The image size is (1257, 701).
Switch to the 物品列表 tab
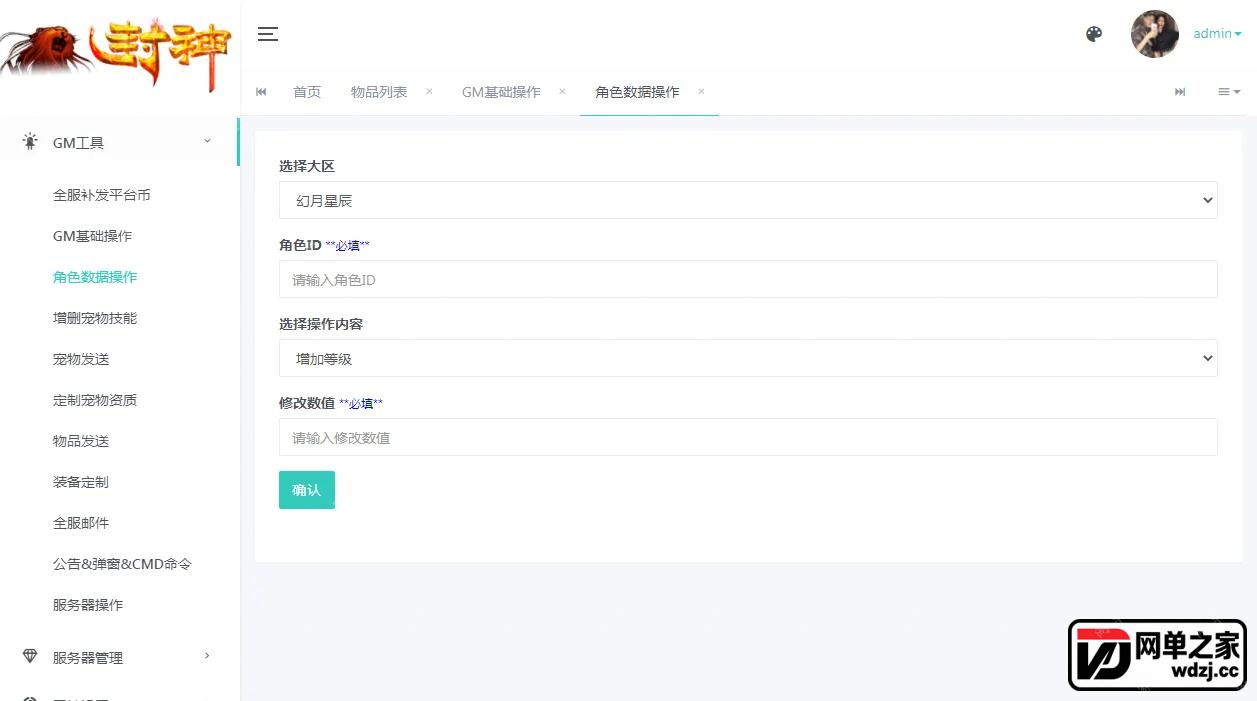379,92
